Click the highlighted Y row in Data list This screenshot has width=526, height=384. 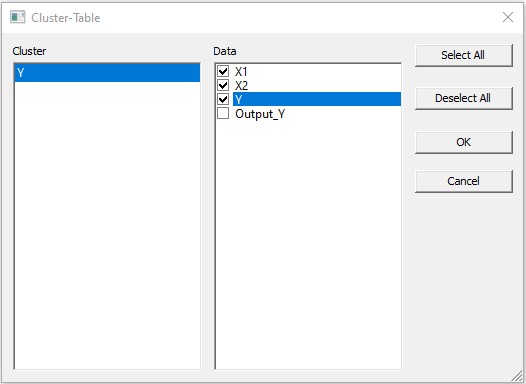317,99
